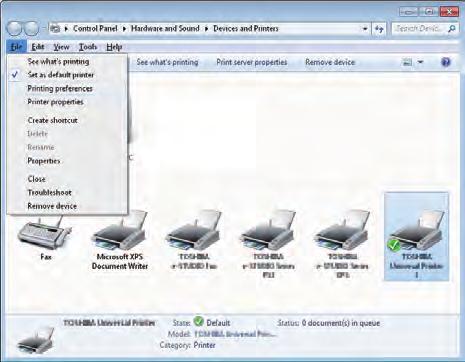Expand arrow before Control Panel breadcrumb
Screen dimensions: 465x362
66,29
